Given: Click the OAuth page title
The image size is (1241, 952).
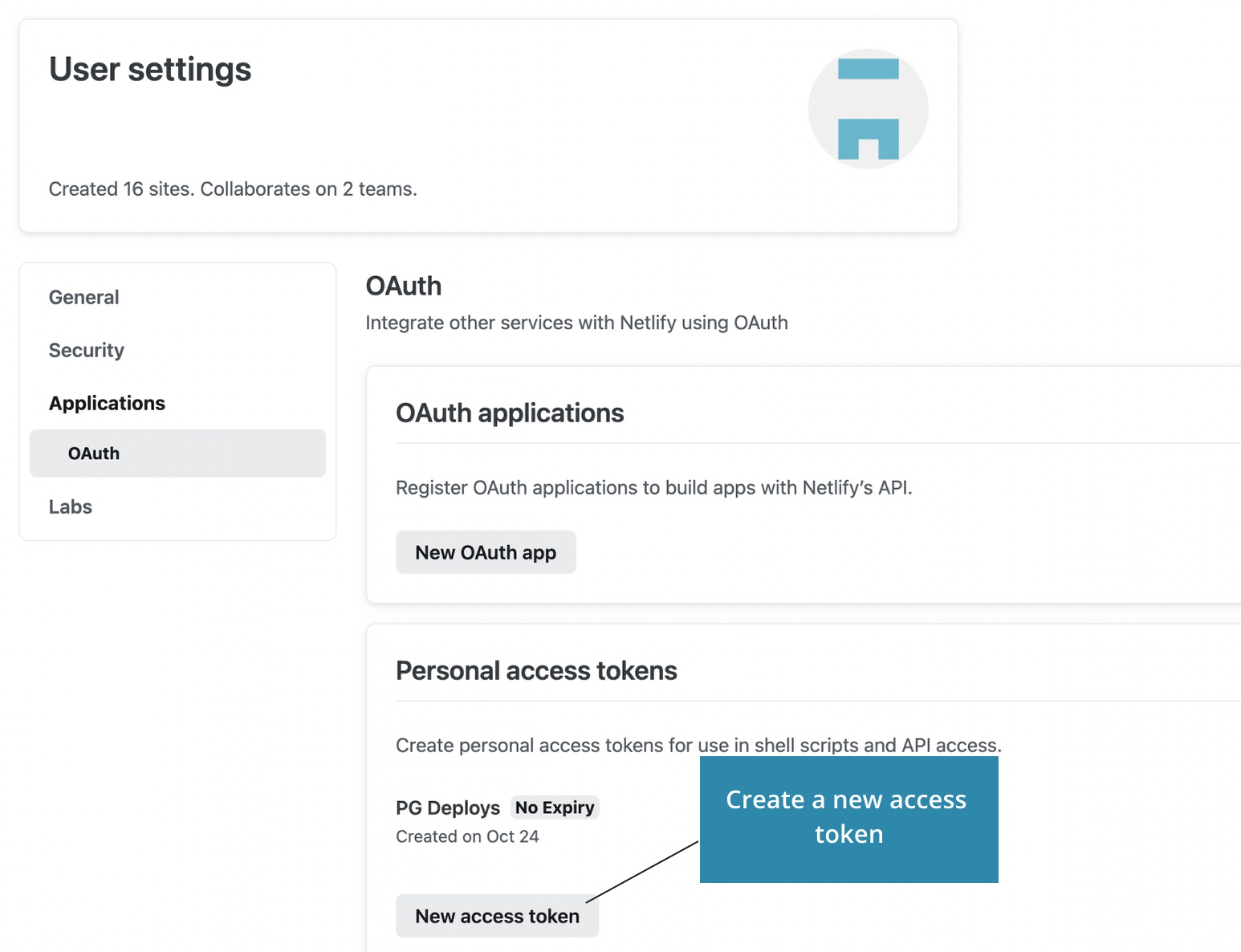Looking at the screenshot, I should (x=404, y=286).
